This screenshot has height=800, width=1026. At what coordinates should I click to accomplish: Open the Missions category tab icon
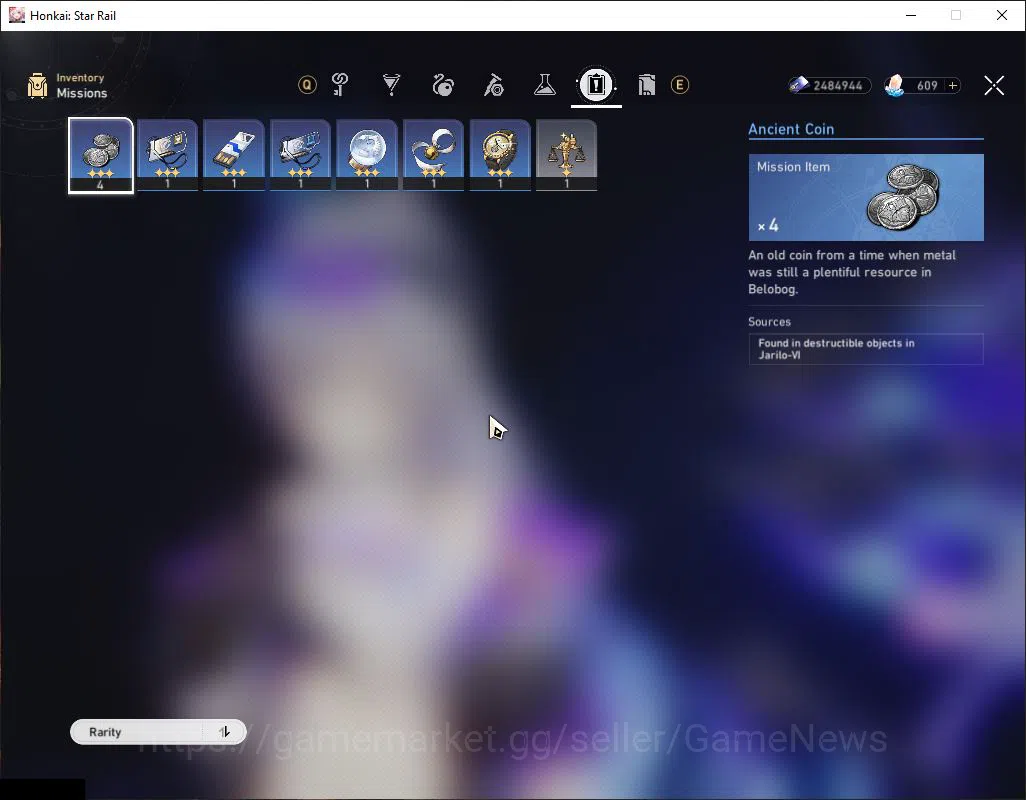pyautogui.click(x=596, y=85)
